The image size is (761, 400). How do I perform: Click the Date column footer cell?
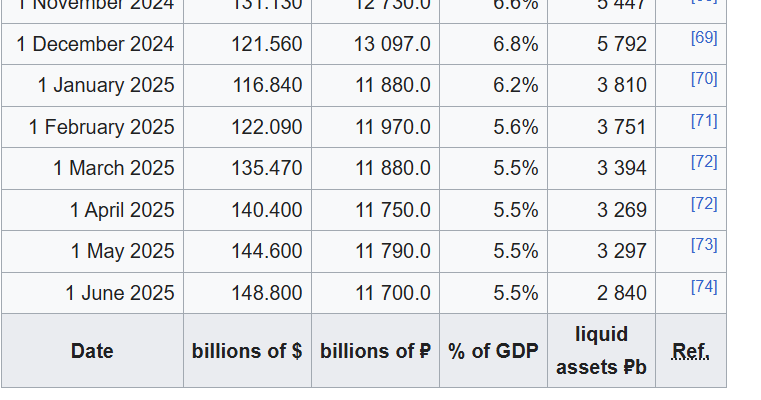coord(92,351)
